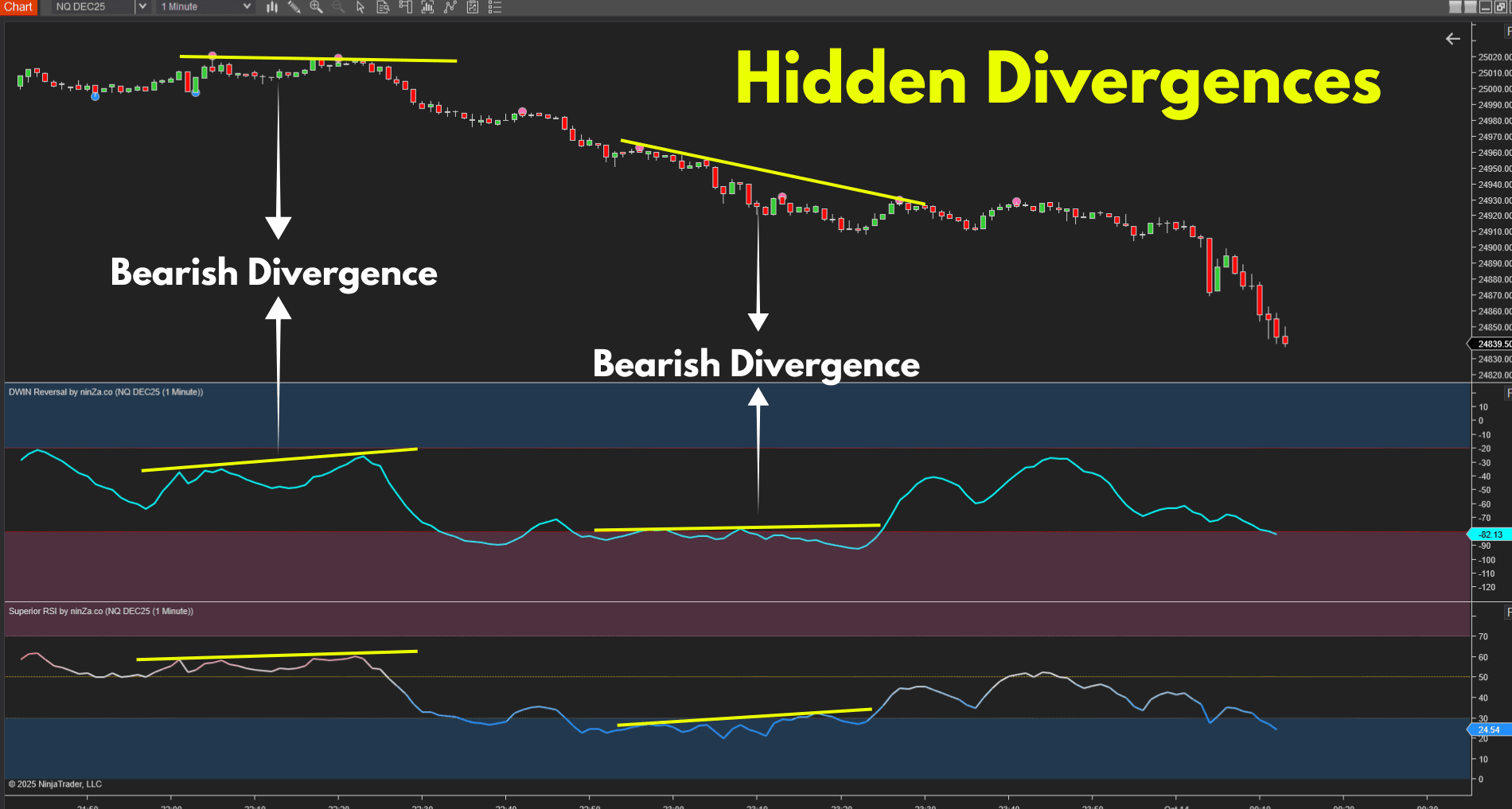
Task: Open the Chart Trader icon
Action: click(x=405, y=7)
